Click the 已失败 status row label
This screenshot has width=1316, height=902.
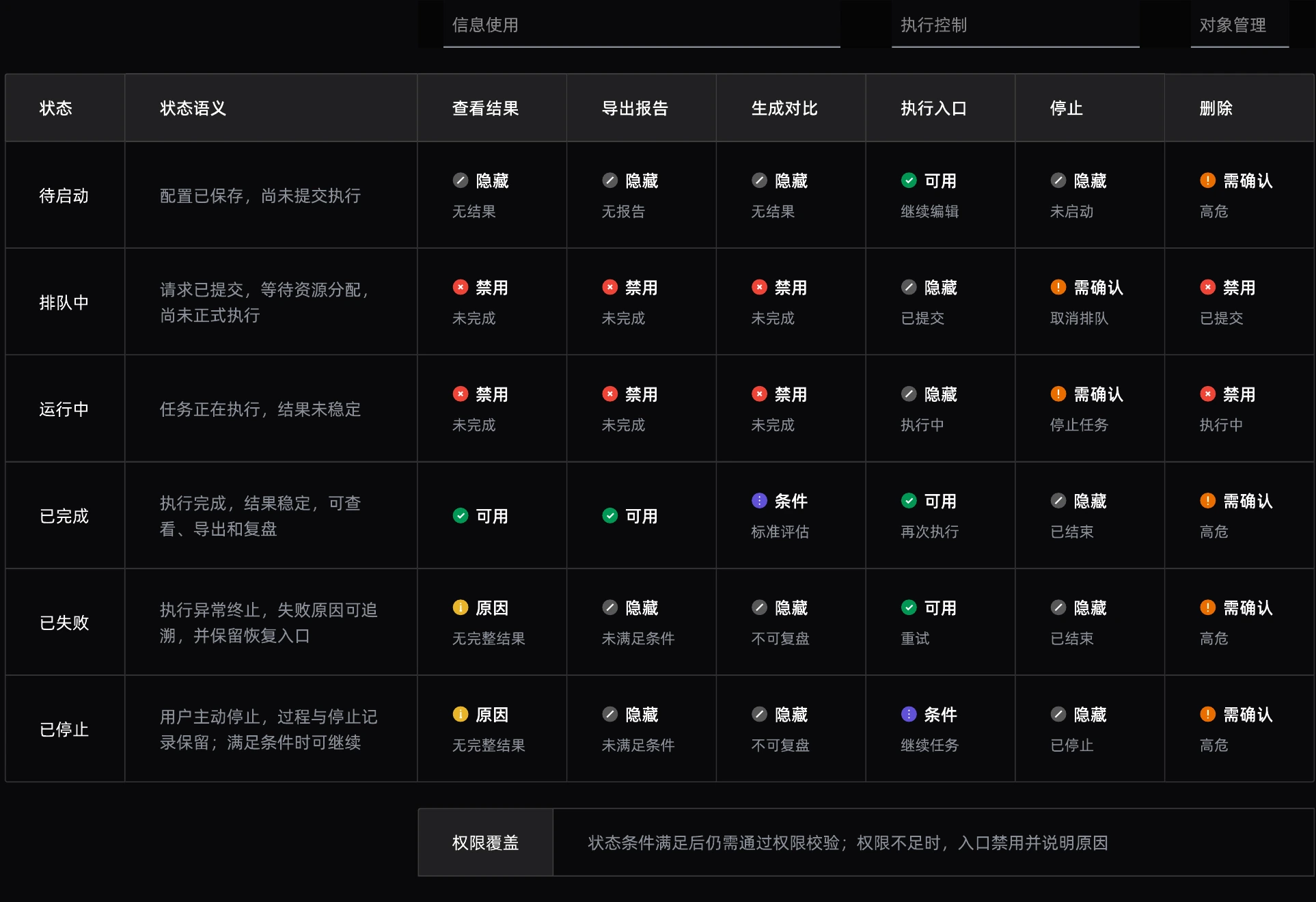pyautogui.click(x=64, y=623)
